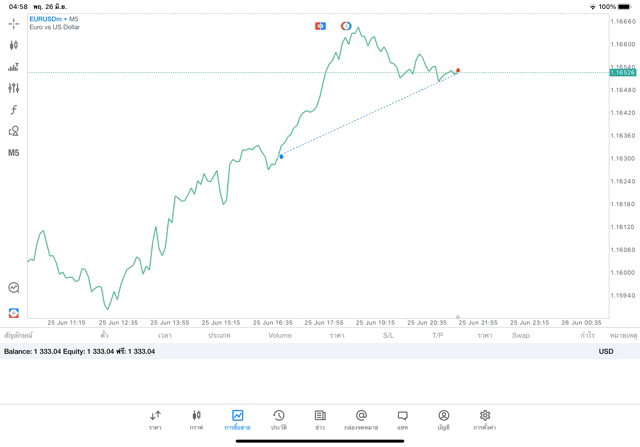
Task: Sort positions by the Swap column header
Action: (x=521, y=336)
